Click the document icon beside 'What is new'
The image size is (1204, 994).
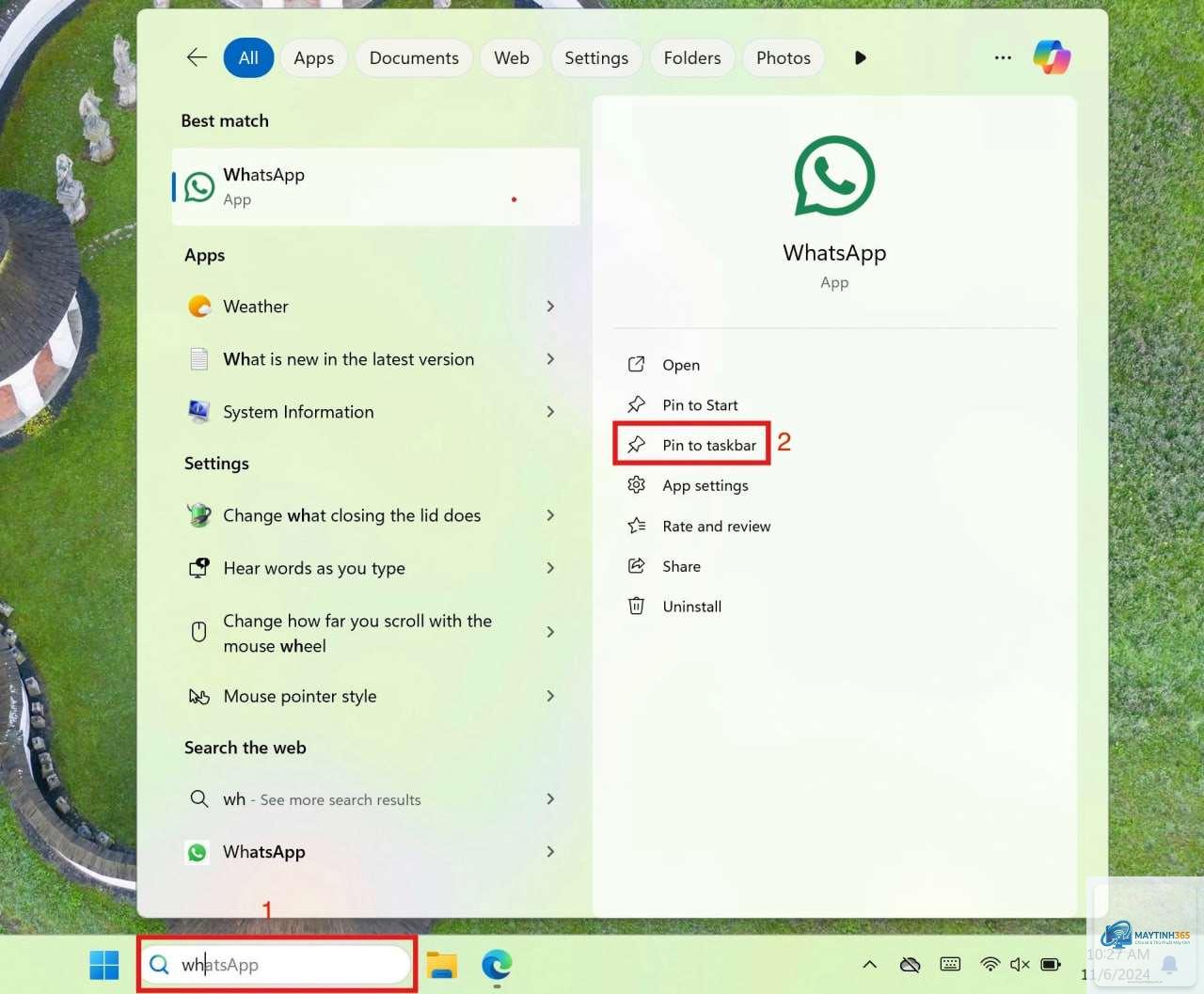[199, 359]
